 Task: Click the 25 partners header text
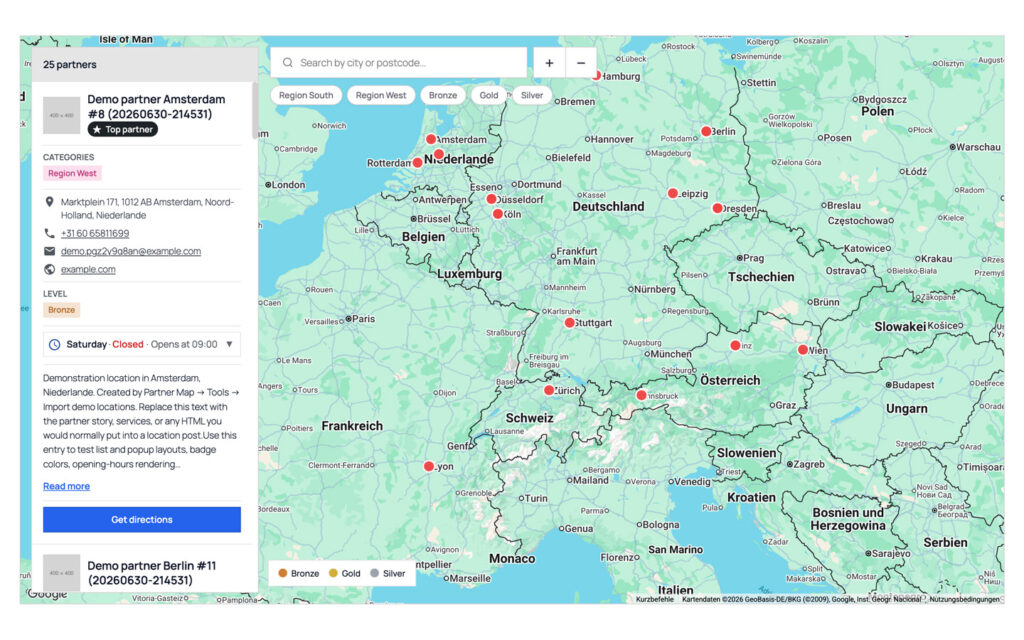[70, 65]
